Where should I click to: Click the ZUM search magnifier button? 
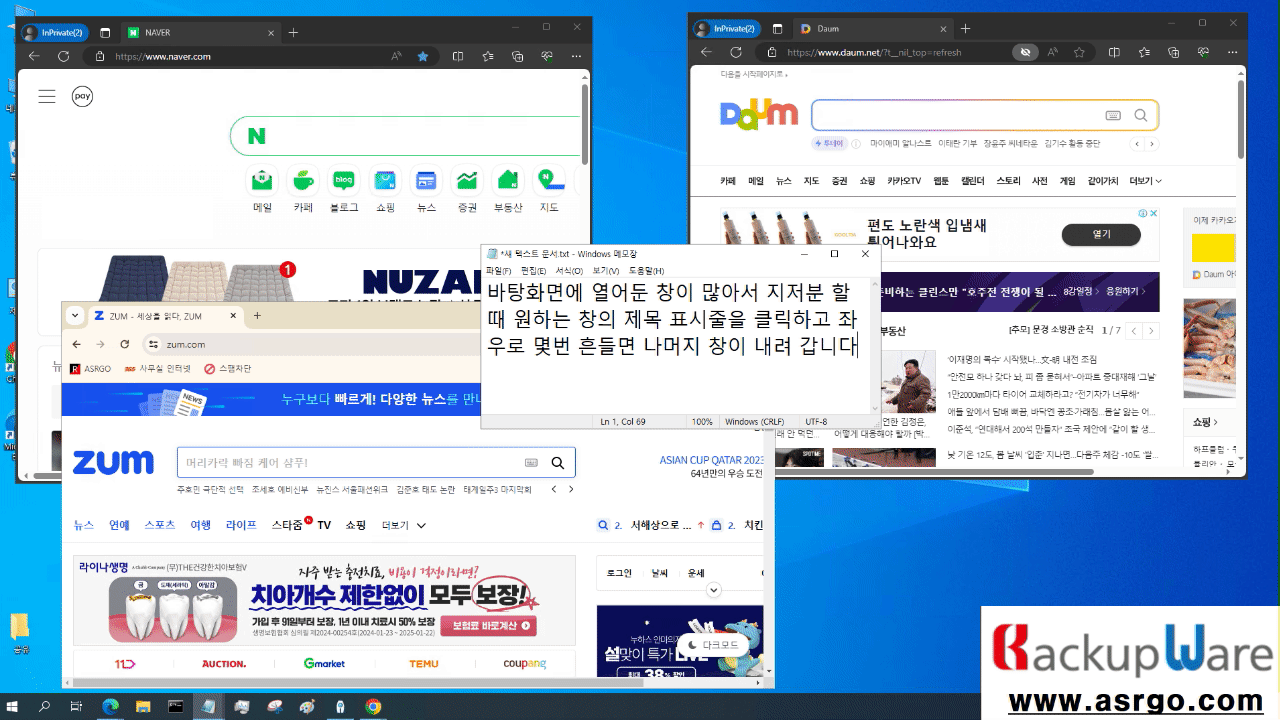pos(558,462)
